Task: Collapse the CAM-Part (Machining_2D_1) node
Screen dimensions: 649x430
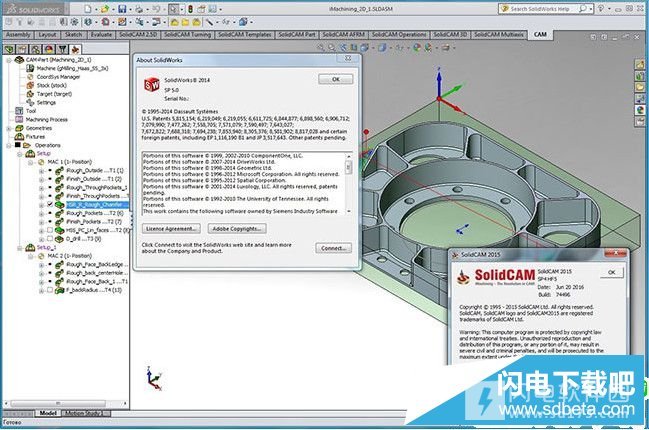Action: point(9,60)
